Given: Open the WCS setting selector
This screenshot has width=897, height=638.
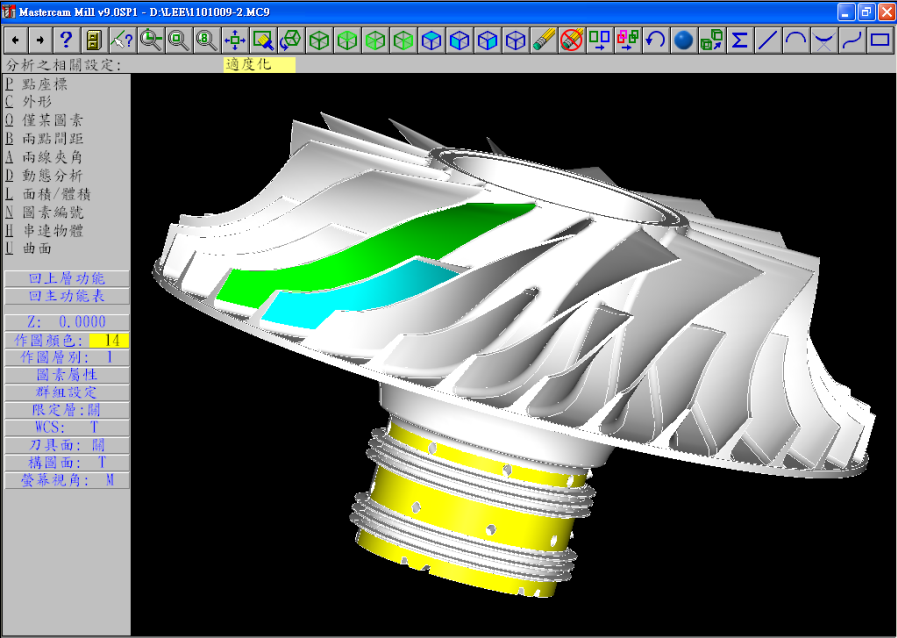Looking at the screenshot, I should (x=66, y=427).
